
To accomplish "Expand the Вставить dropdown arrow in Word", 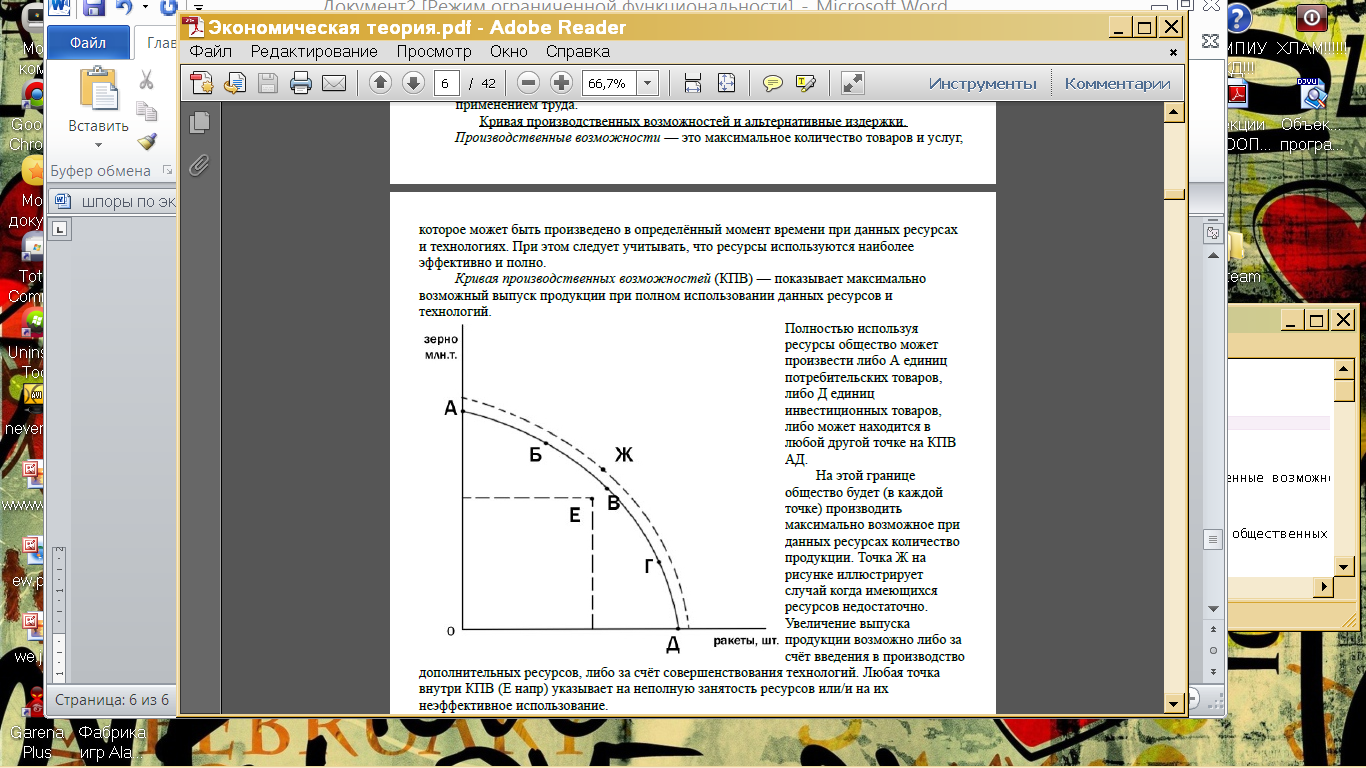I will click(x=98, y=144).
